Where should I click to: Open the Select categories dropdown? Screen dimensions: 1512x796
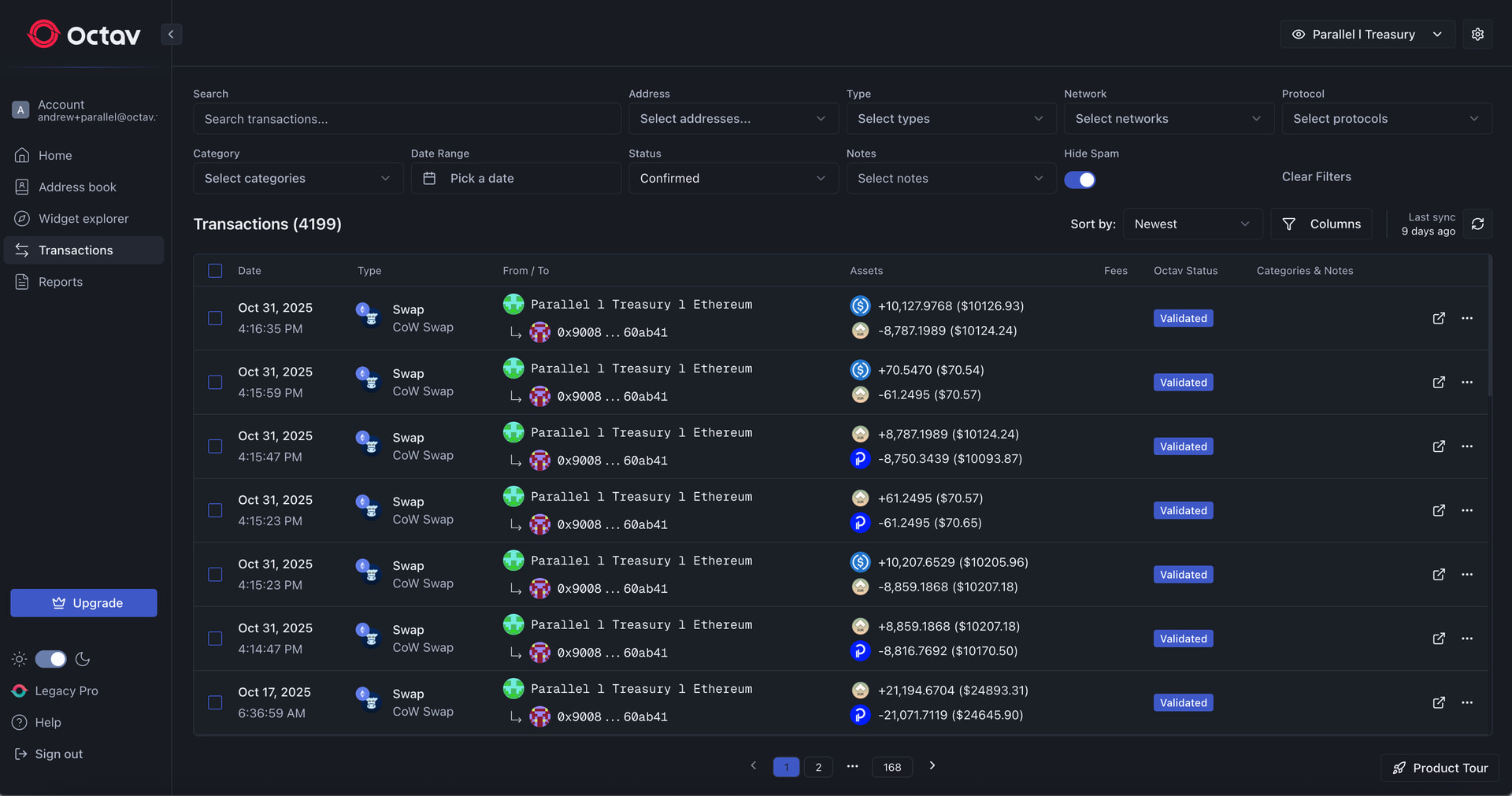(x=298, y=179)
